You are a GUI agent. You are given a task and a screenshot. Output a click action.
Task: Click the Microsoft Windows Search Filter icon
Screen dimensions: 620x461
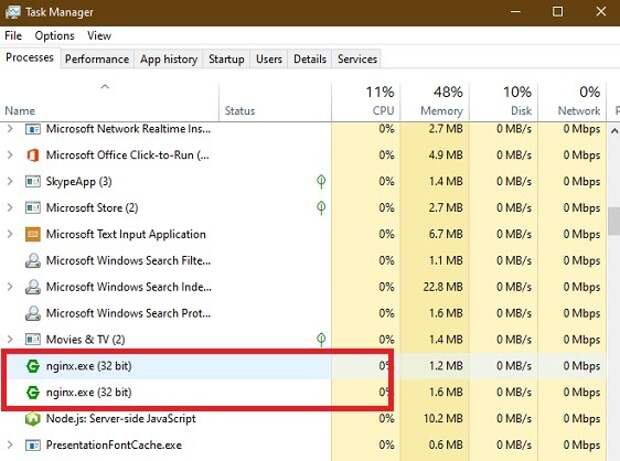coord(33,261)
